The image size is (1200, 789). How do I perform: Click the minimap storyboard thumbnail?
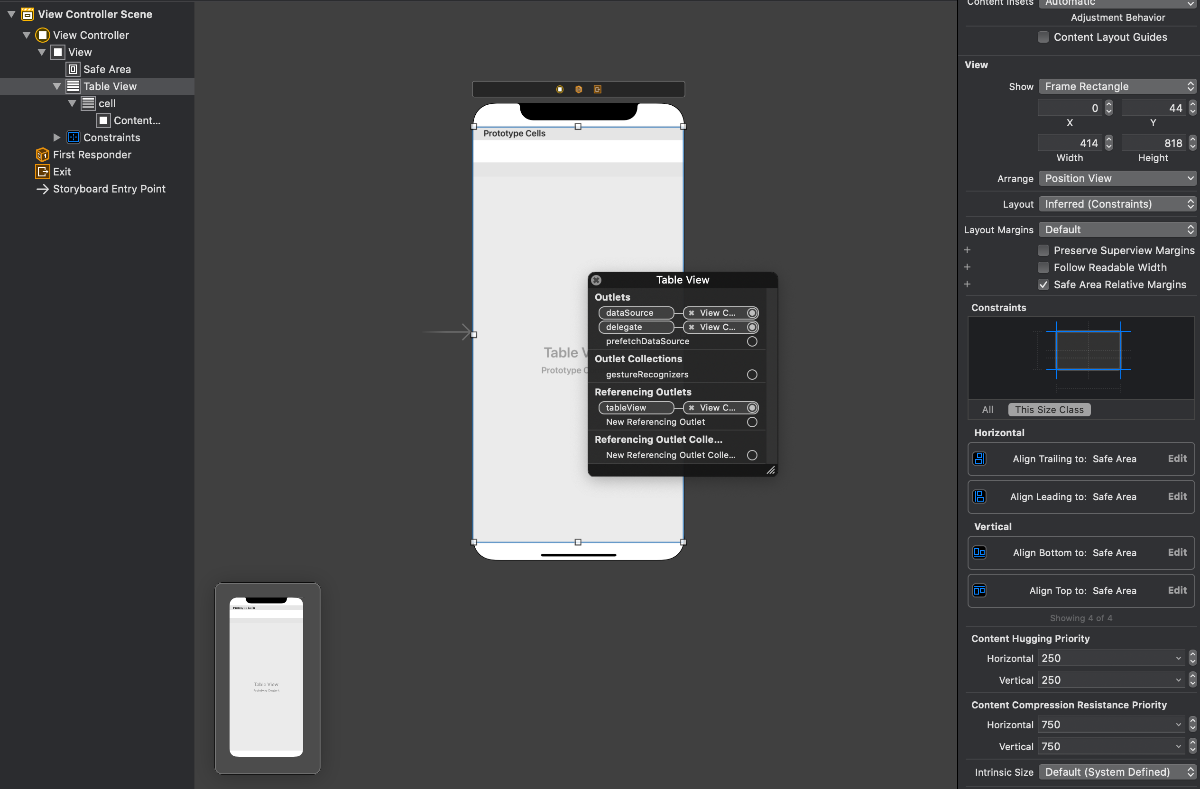point(268,678)
